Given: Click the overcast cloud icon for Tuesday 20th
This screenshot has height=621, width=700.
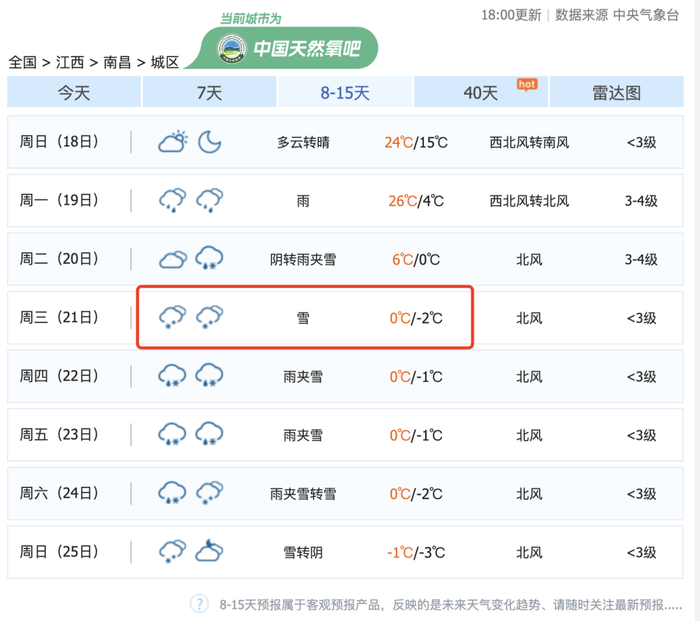Looking at the screenshot, I should (173, 260).
